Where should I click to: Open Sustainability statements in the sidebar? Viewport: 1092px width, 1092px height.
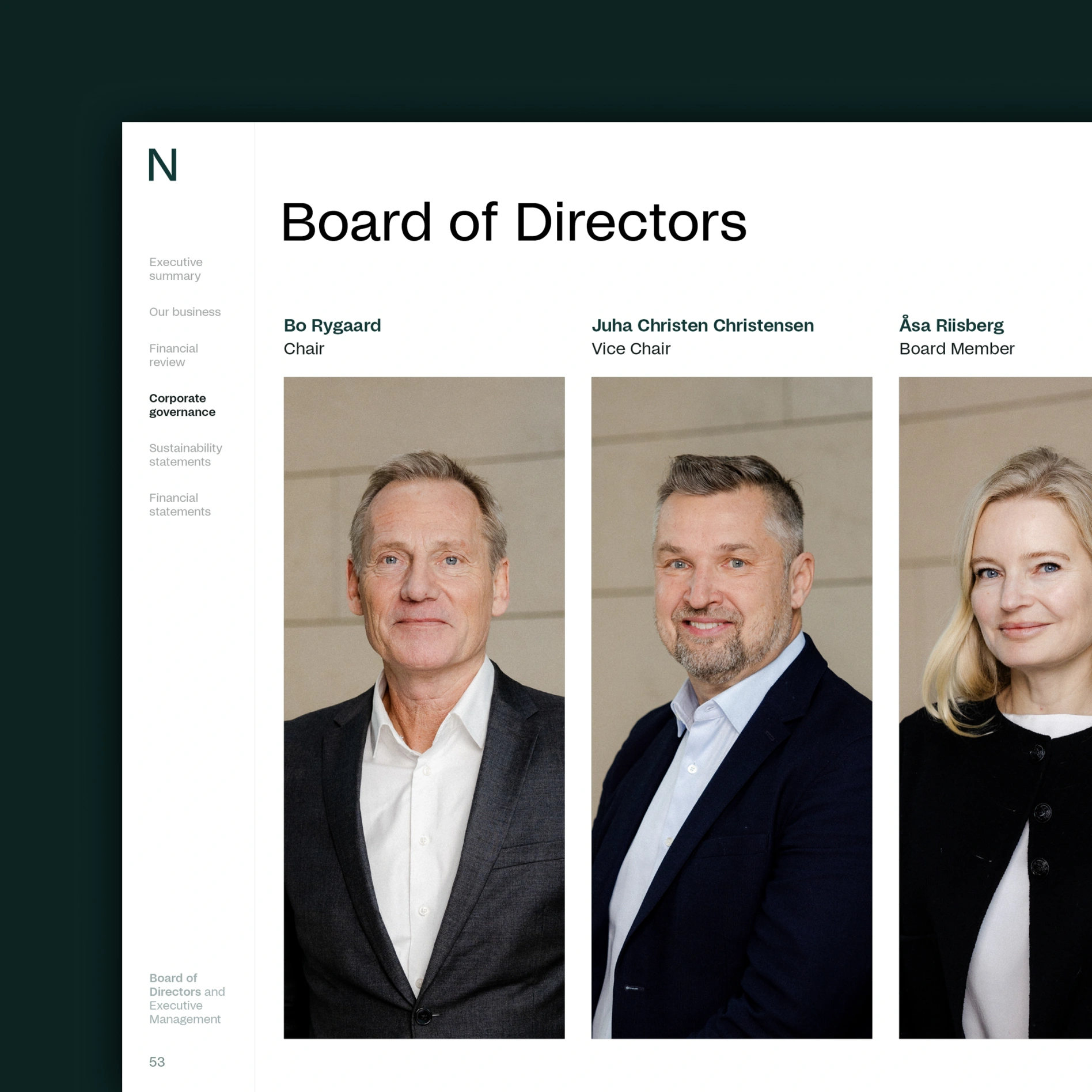tap(185, 455)
